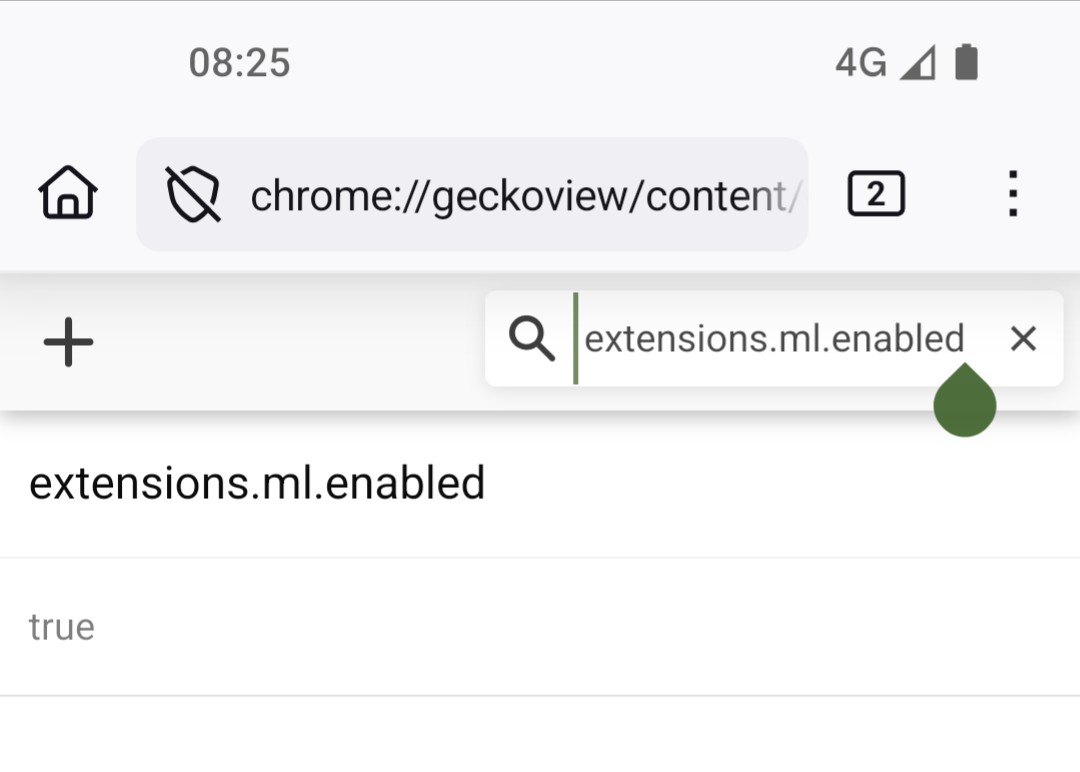Open the tracking protection shield icon

[x=193, y=194]
